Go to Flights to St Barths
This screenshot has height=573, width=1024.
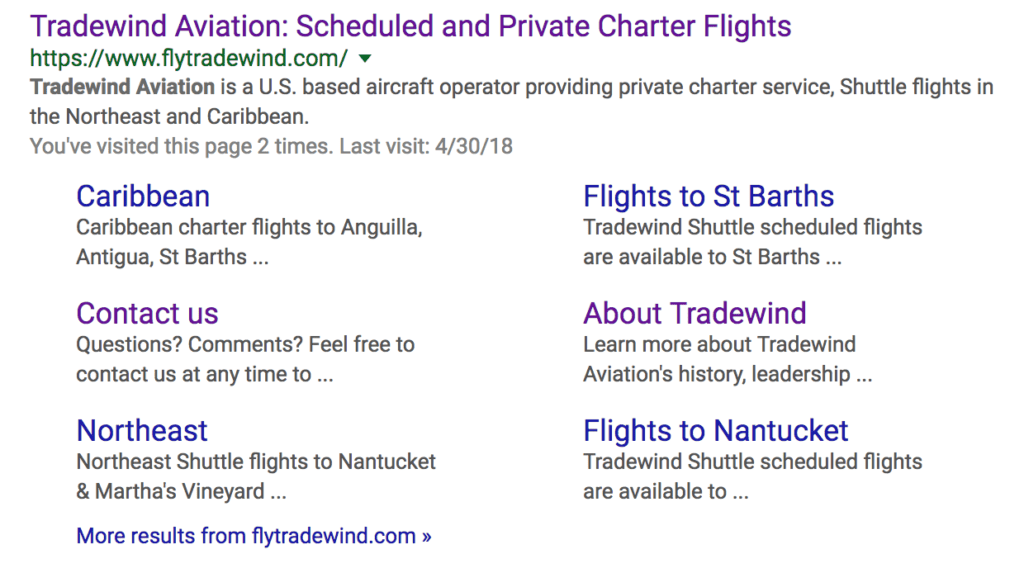[708, 196]
